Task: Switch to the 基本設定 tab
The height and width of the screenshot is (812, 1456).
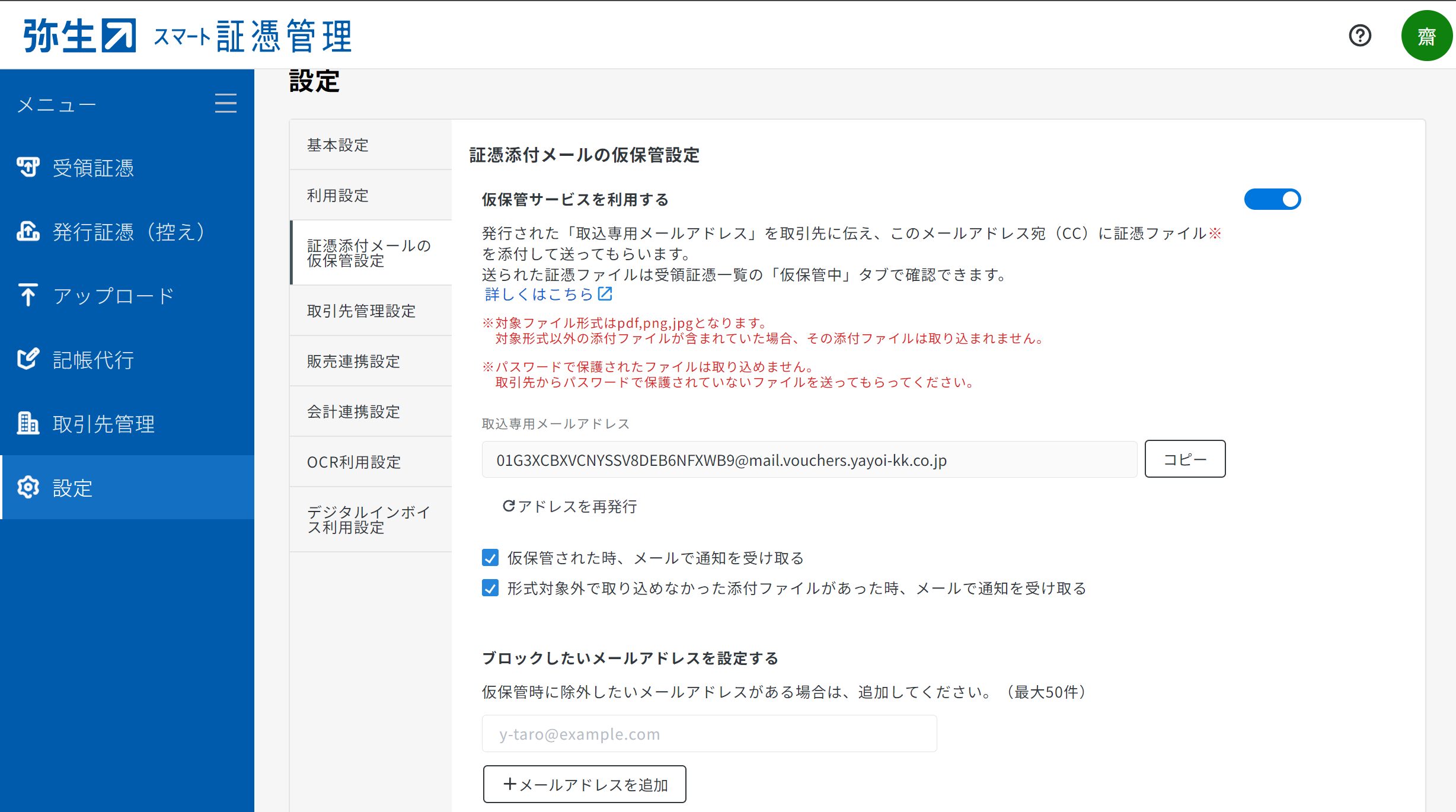Action: 371,145
